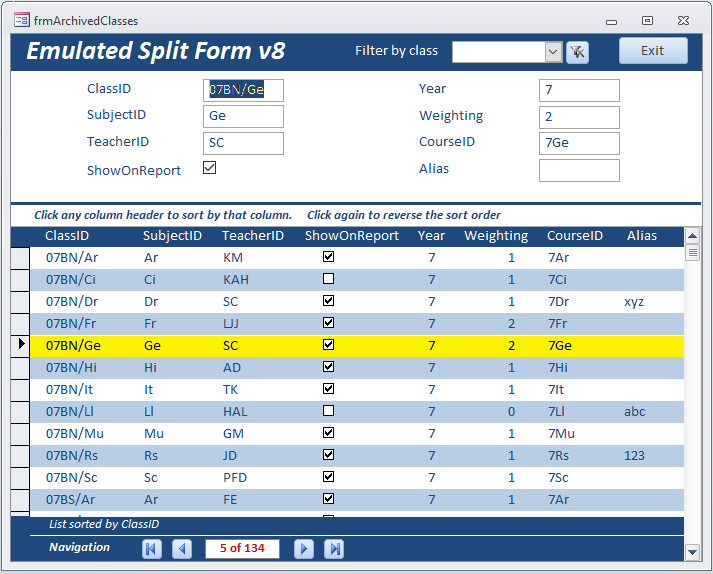Select the 07BN/Dr class row

pyautogui.click(x=357, y=302)
